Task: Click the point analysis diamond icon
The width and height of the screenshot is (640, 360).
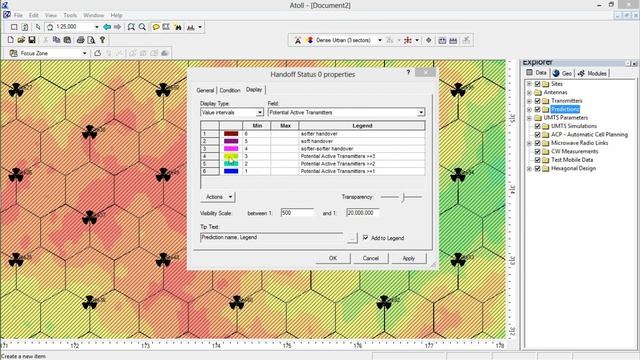Action: 429,40
